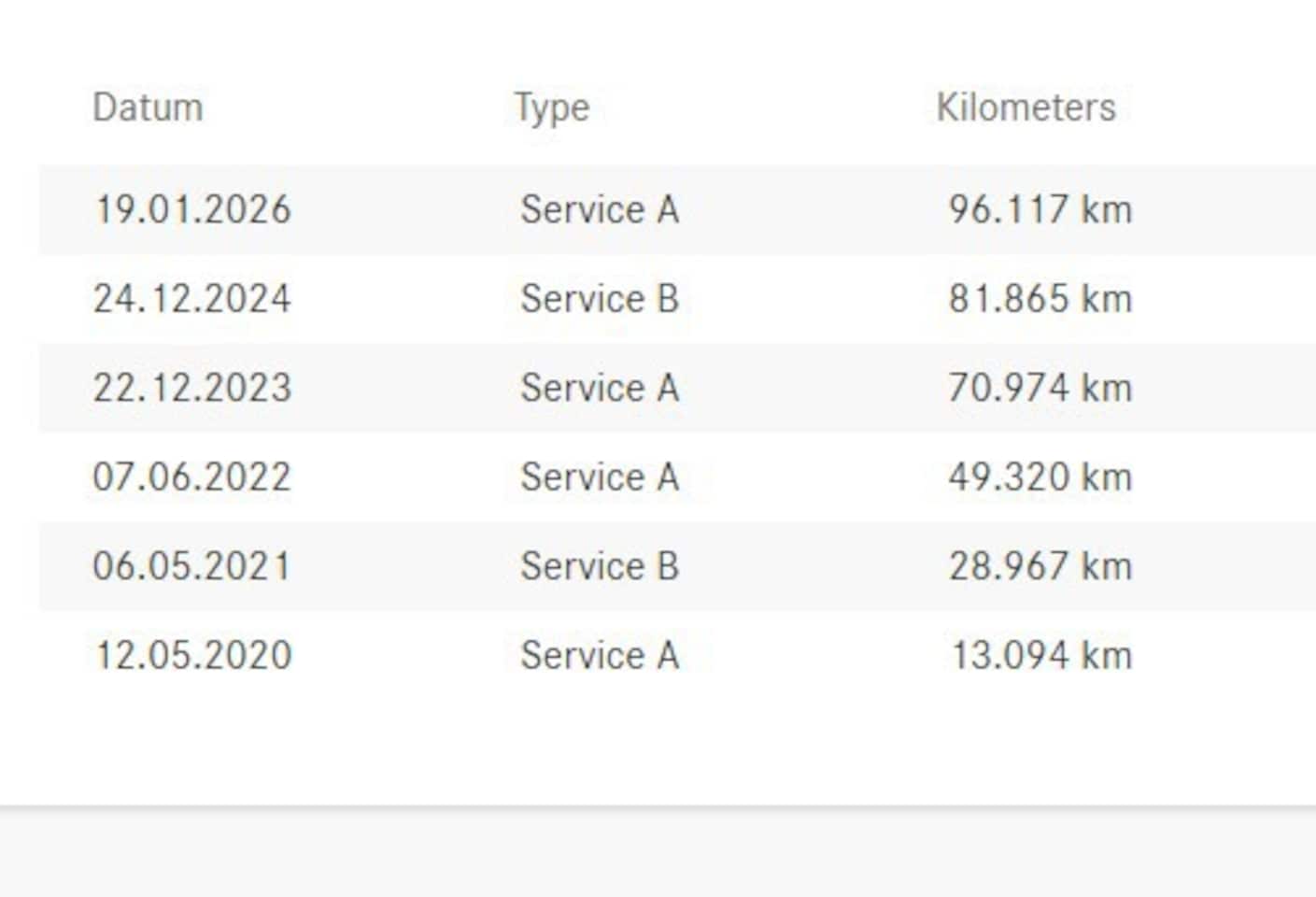Click Service A in the 49.320 km row

pyautogui.click(x=600, y=477)
